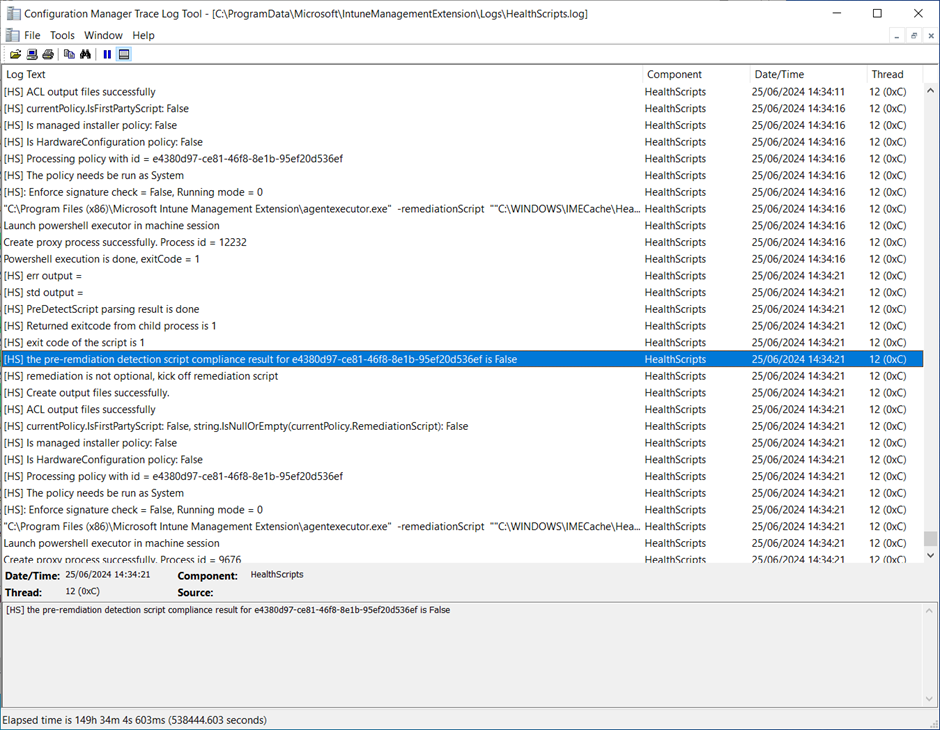940x730 pixels.
Task: Toggle the highlighted detail pane icon
Action: [123, 54]
